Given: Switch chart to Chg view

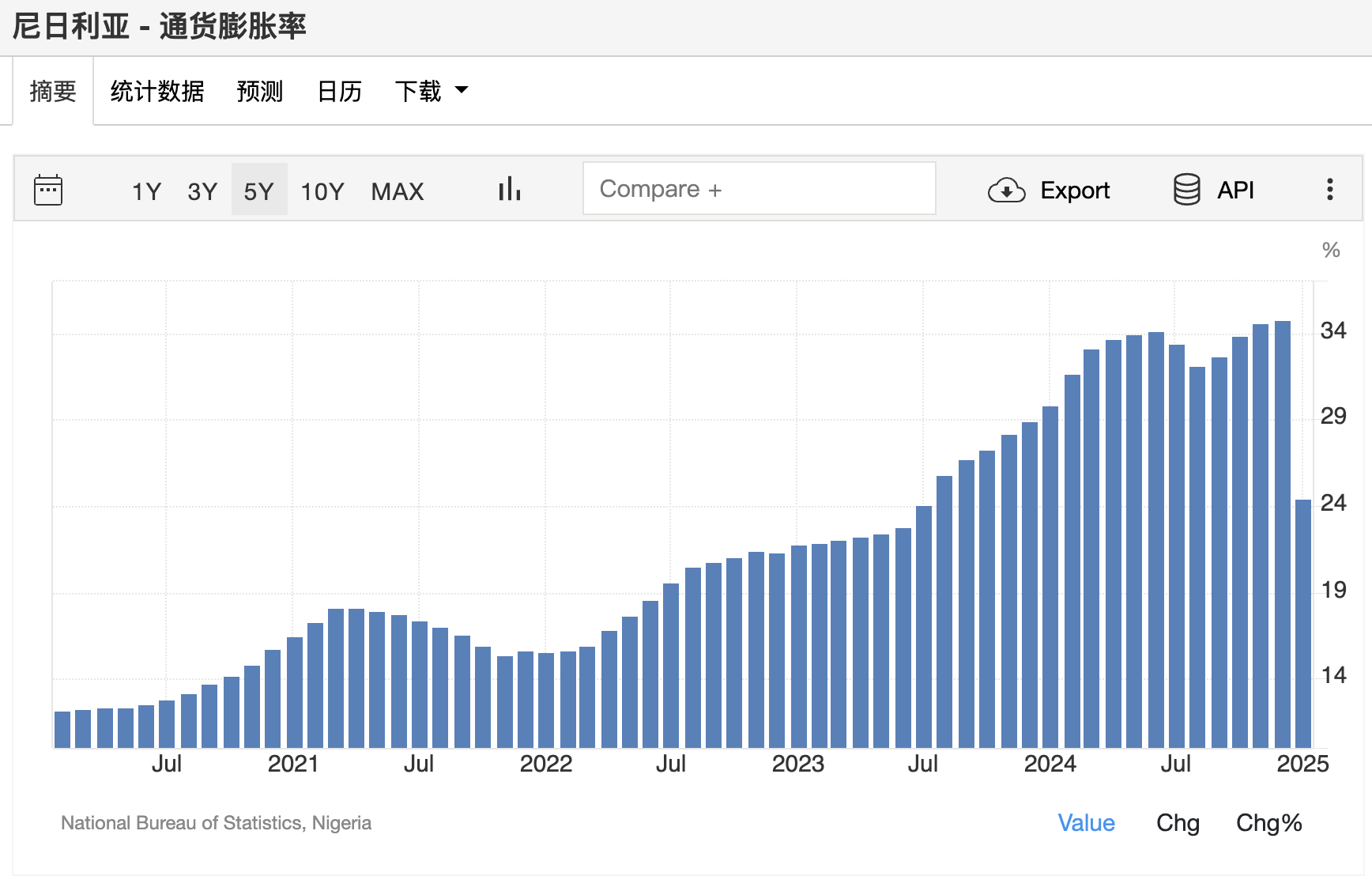Looking at the screenshot, I should 1178,823.
